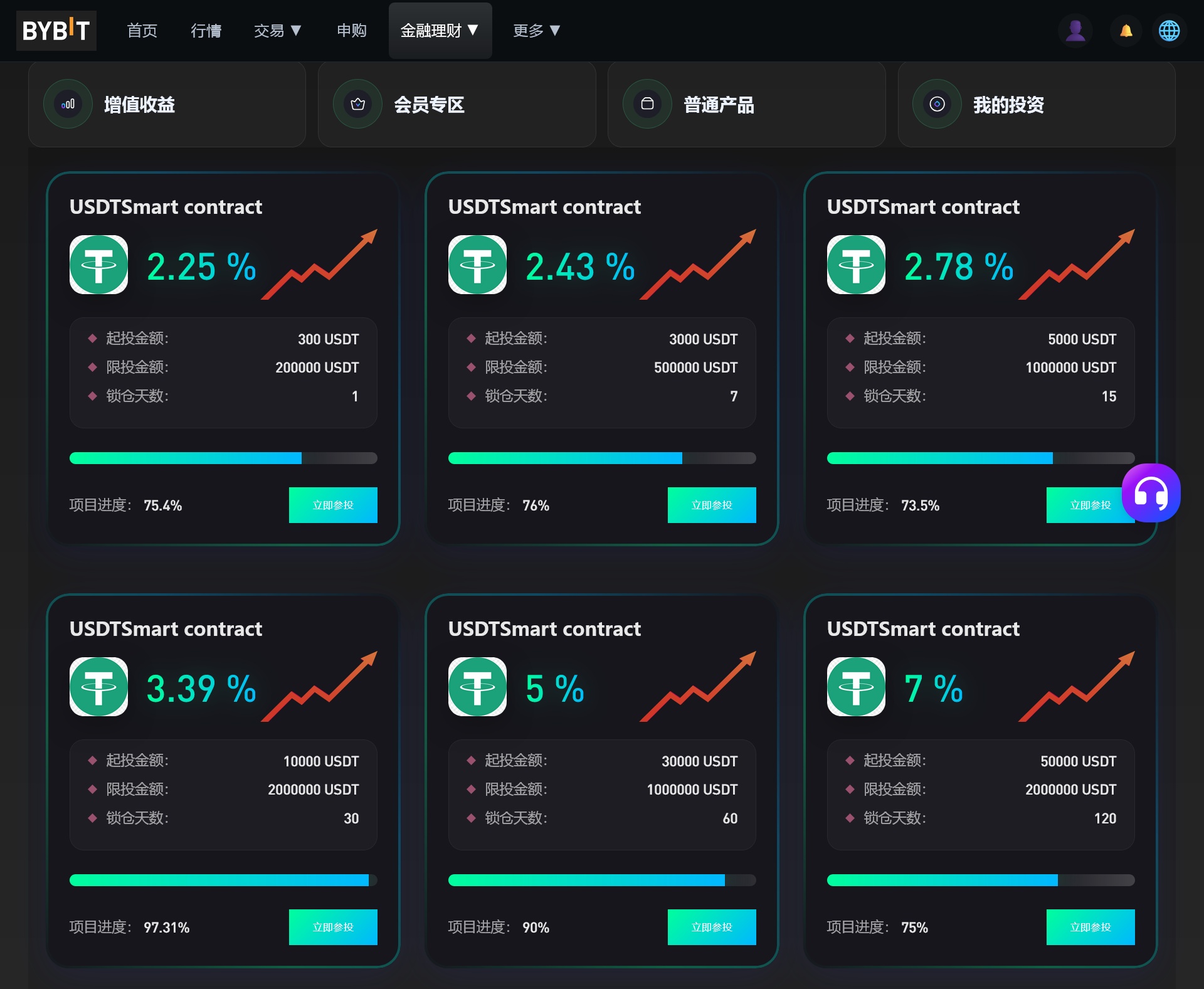Click the 300 USDT minimum amount

tap(329, 339)
